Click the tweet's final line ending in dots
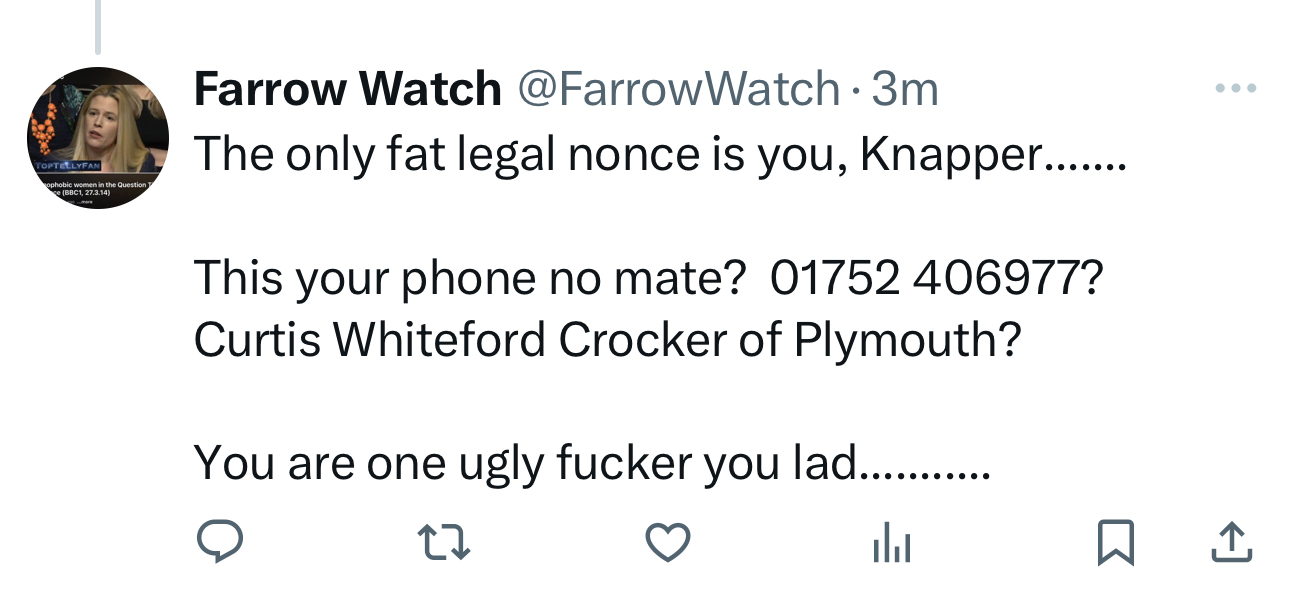 click(x=593, y=463)
